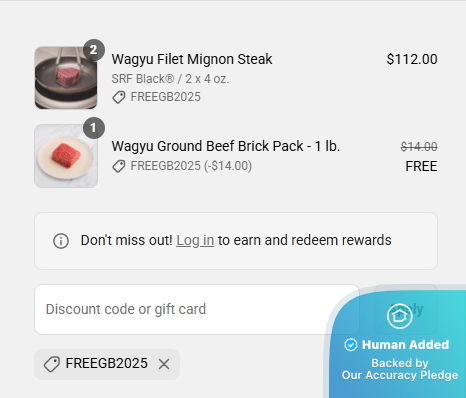Click the FREEGB2025 applied code chip label
The width and height of the screenshot is (466, 398).
[x=107, y=364]
